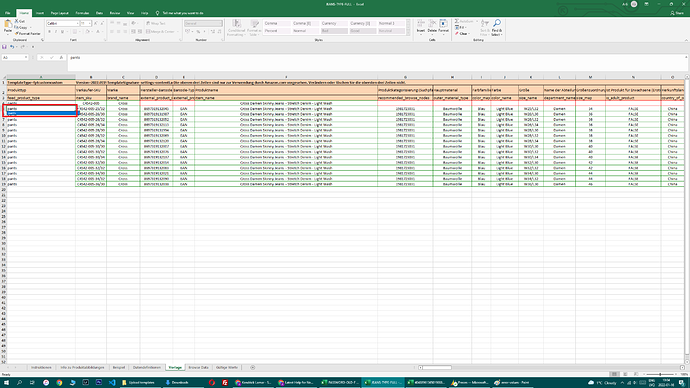Switch to the Data tab

coord(99,13)
